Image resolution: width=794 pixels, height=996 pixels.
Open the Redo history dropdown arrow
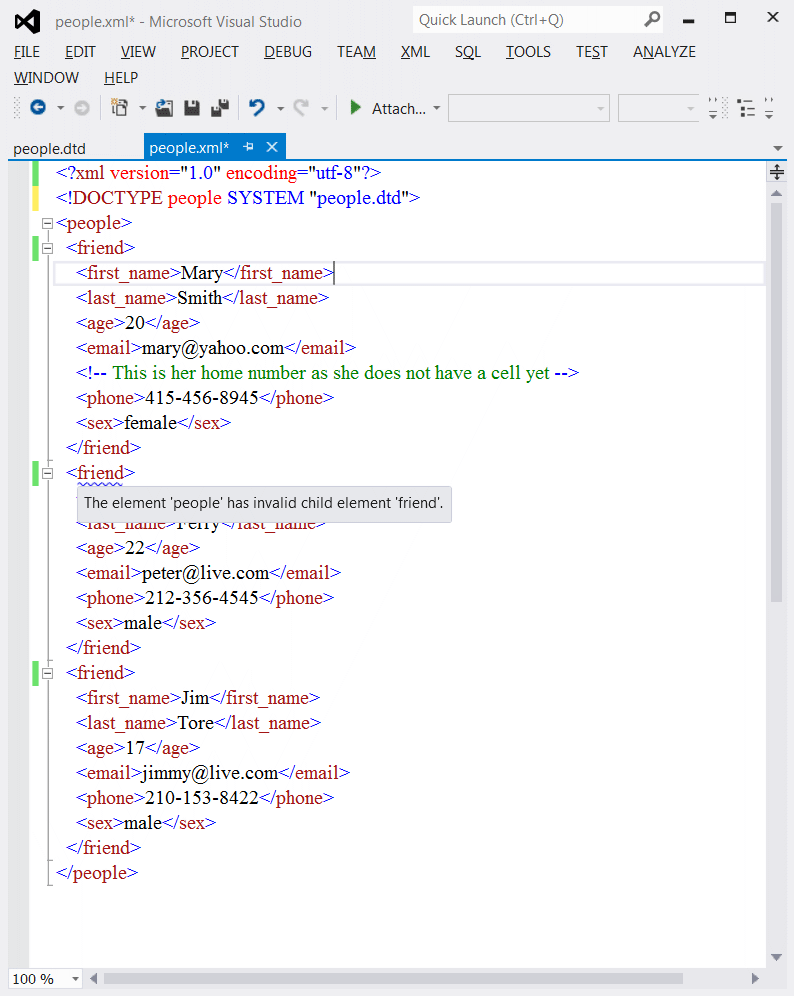[x=324, y=109]
